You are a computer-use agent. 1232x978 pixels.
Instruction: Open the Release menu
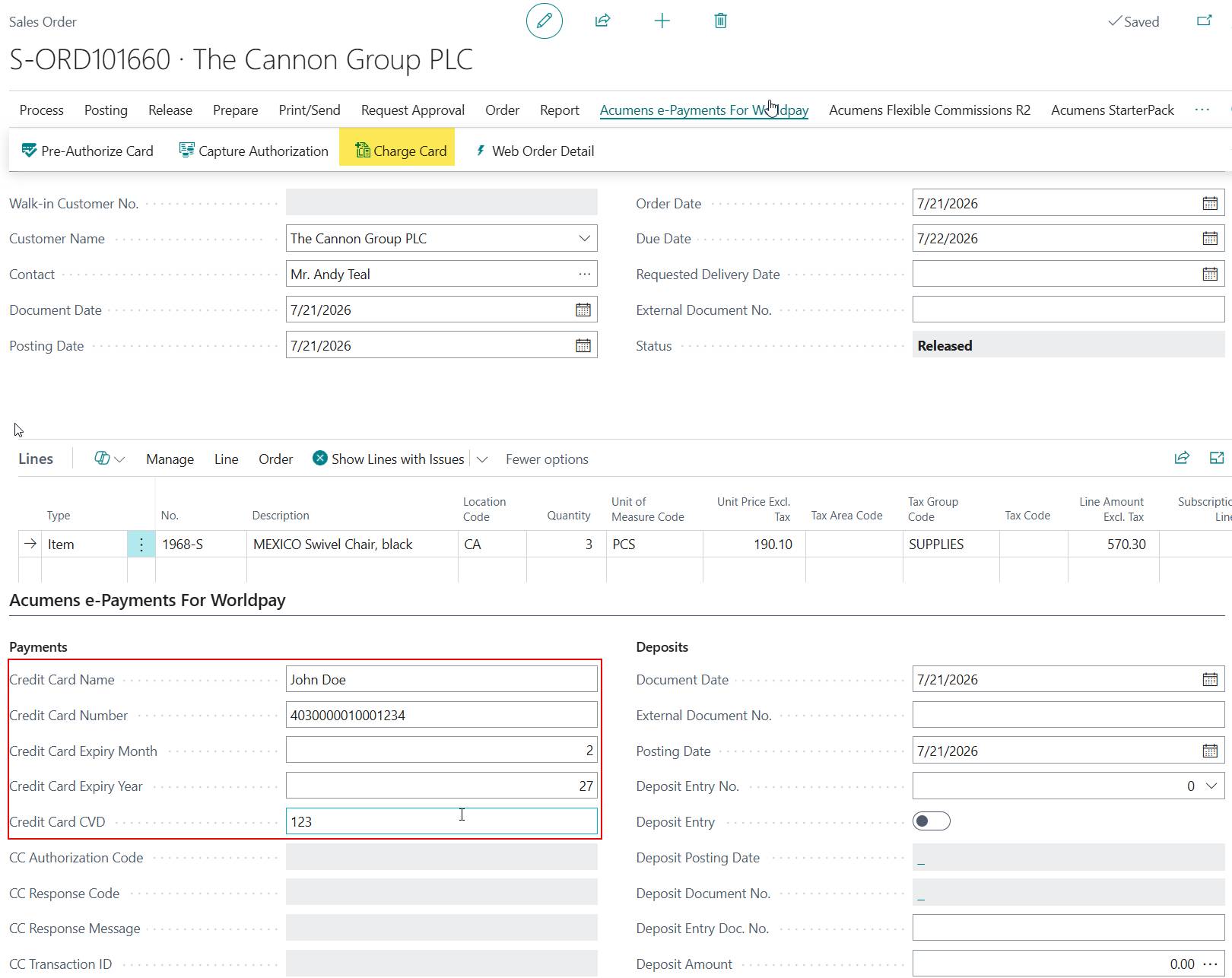170,110
